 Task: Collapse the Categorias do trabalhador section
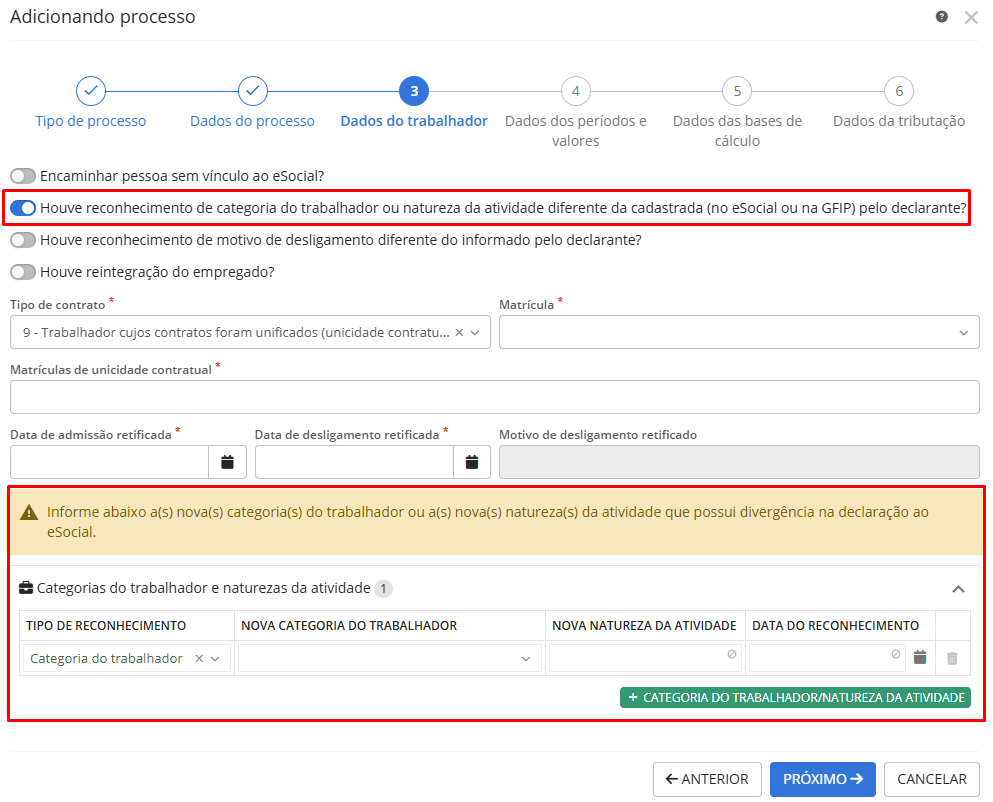point(958,589)
